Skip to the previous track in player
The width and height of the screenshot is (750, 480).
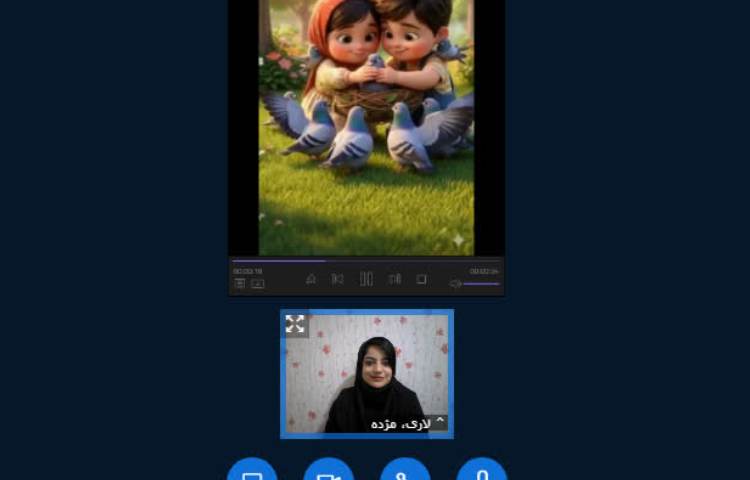[337, 279]
